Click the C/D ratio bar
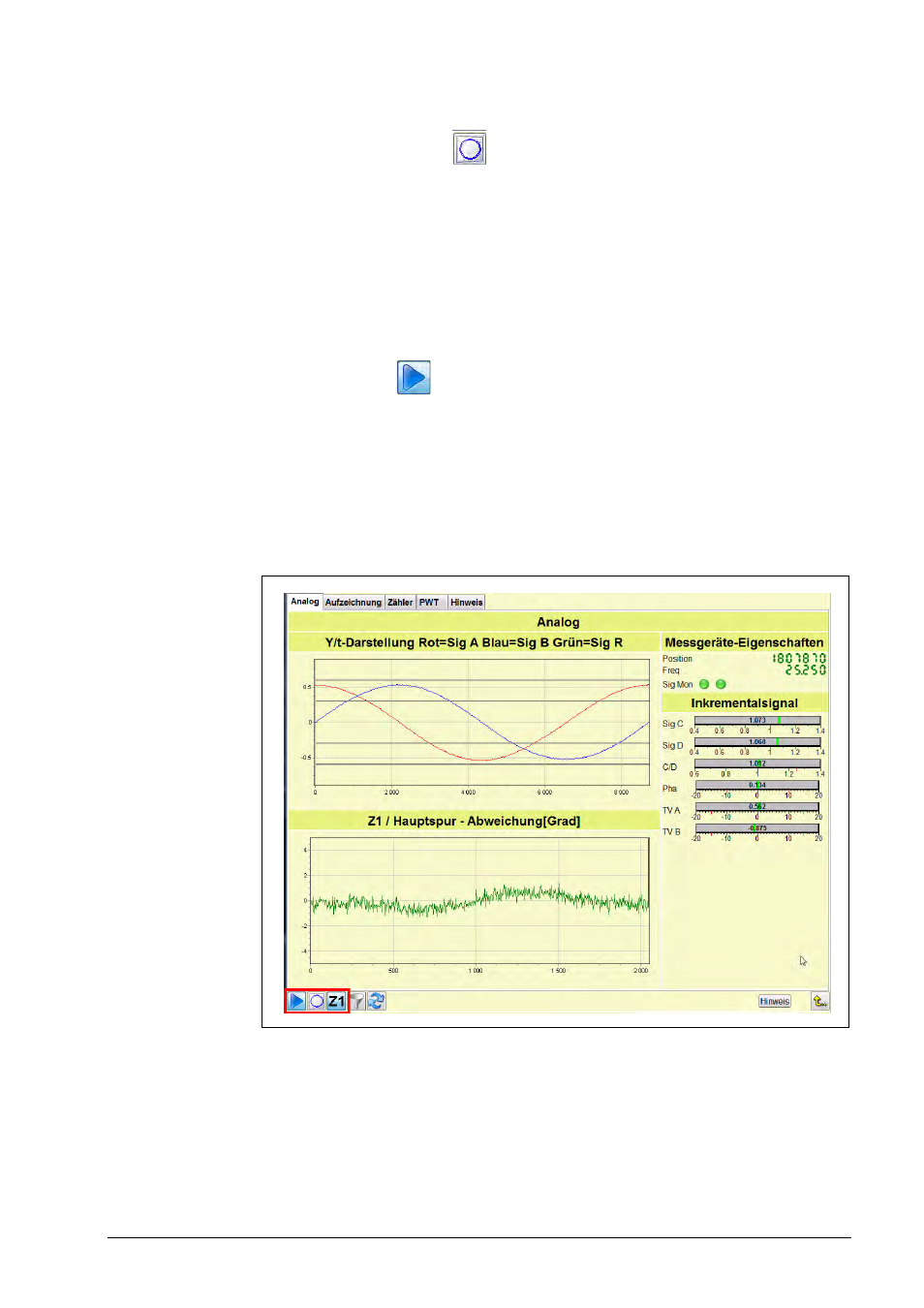924x1308 pixels. click(757, 763)
